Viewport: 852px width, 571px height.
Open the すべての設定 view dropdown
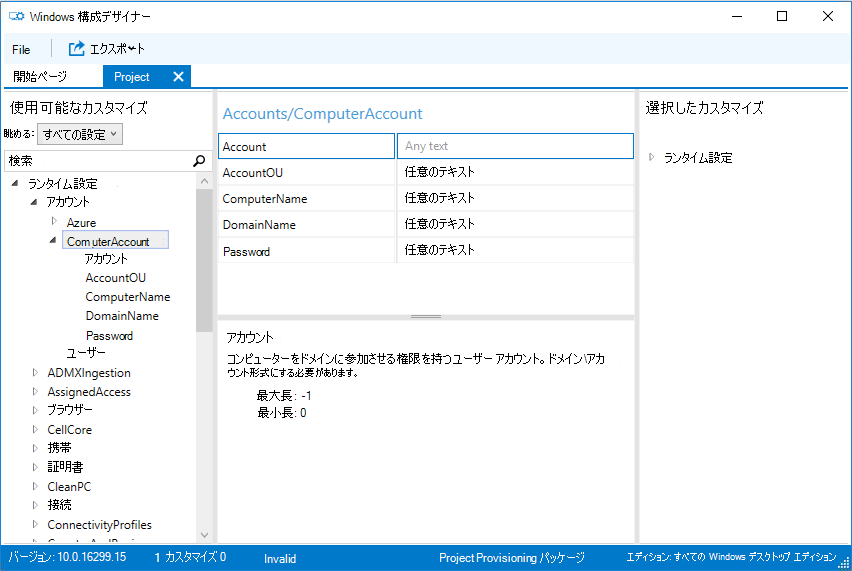[x=80, y=134]
